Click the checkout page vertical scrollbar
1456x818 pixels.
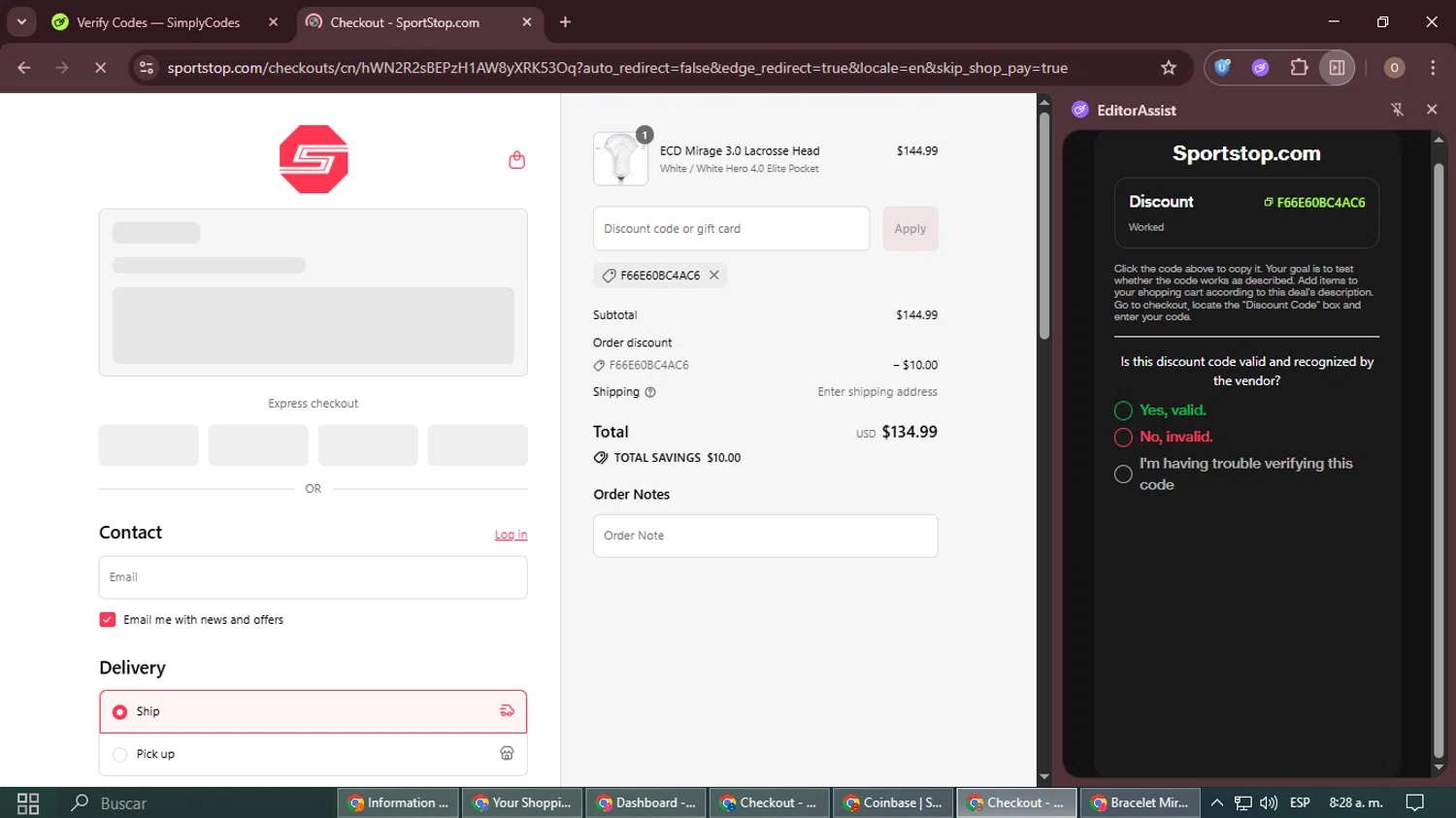[1044, 225]
